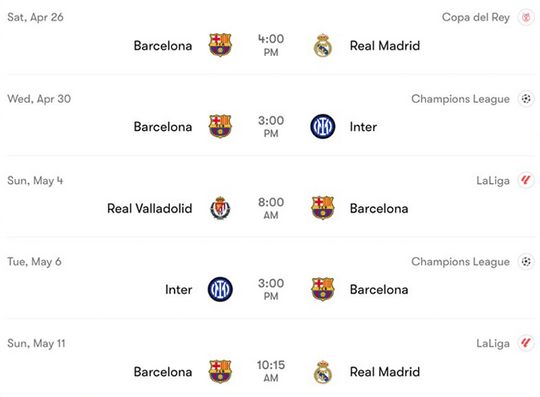Open Inter team name in Apr 30 fixture

(x=363, y=127)
